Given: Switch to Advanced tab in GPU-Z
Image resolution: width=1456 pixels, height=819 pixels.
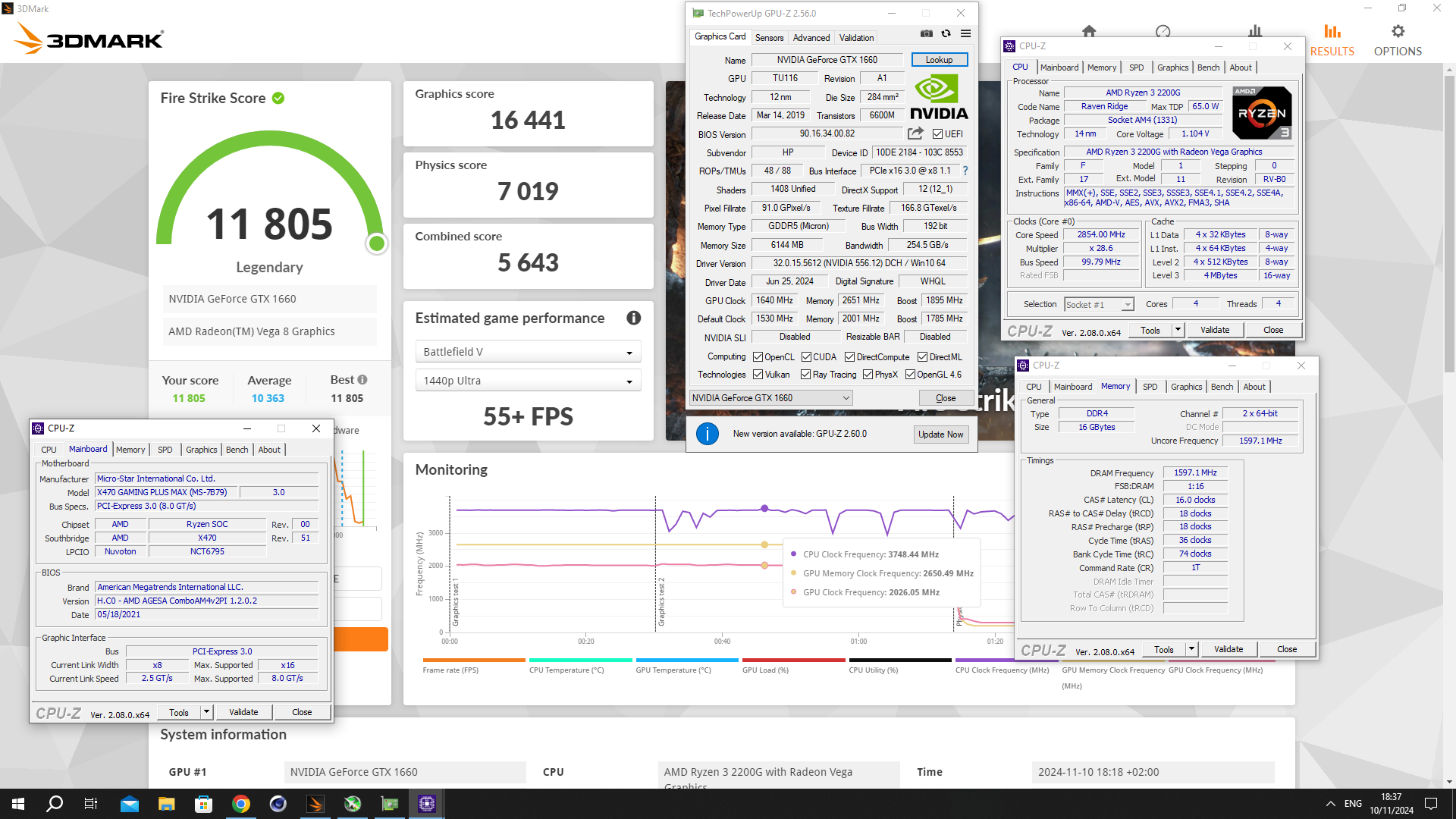Looking at the screenshot, I should click(x=811, y=38).
